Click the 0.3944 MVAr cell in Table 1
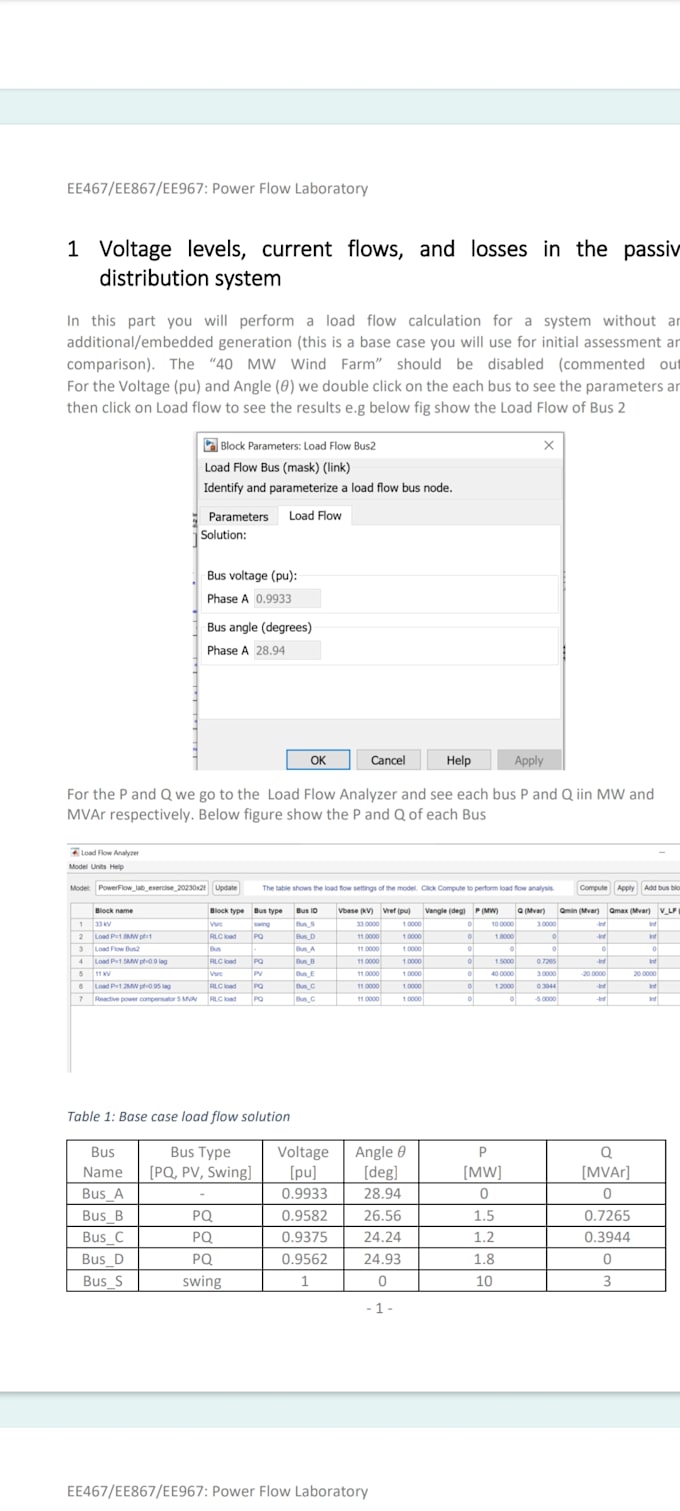Image resolution: width=680 pixels, height=1511 pixels. 606,1238
